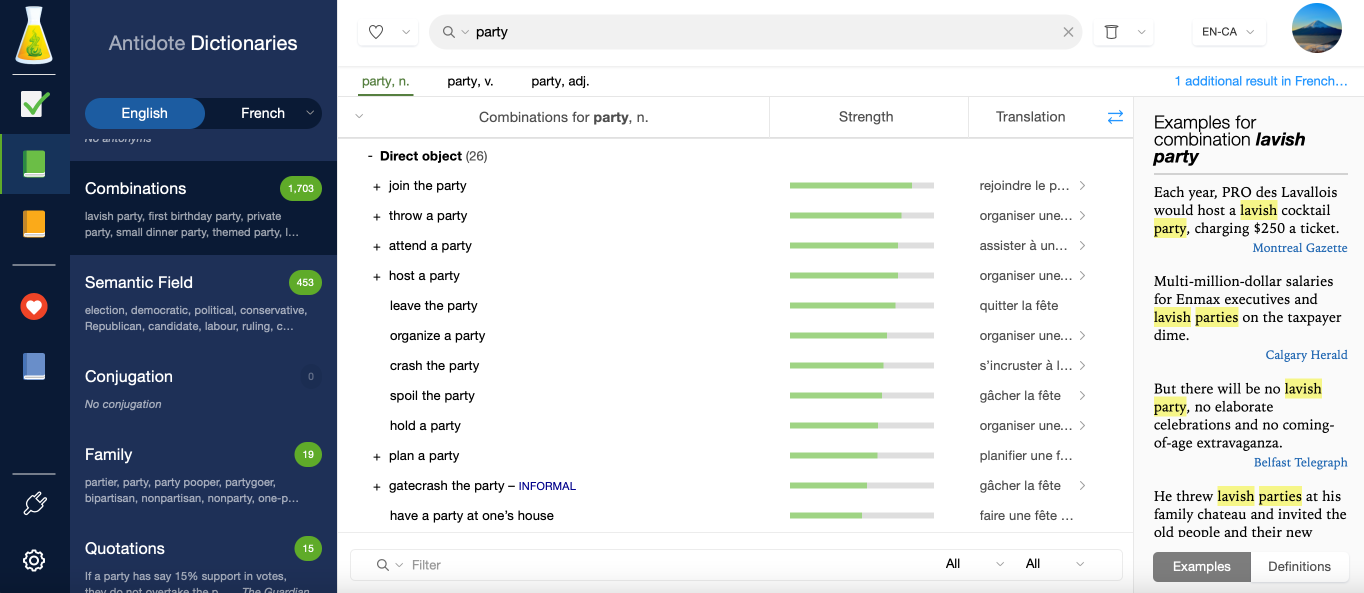Collapse the Direct object group
Image resolution: width=1364 pixels, height=593 pixels.
(x=370, y=157)
